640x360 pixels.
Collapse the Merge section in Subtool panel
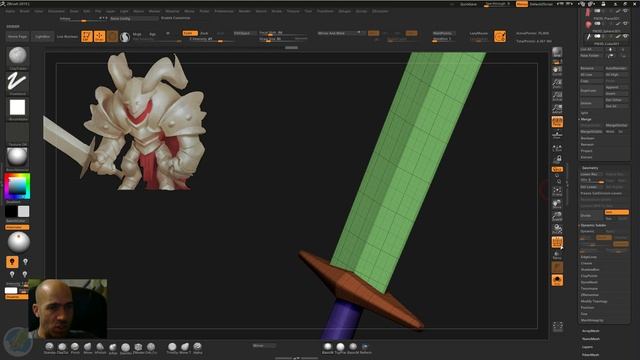tap(586, 119)
